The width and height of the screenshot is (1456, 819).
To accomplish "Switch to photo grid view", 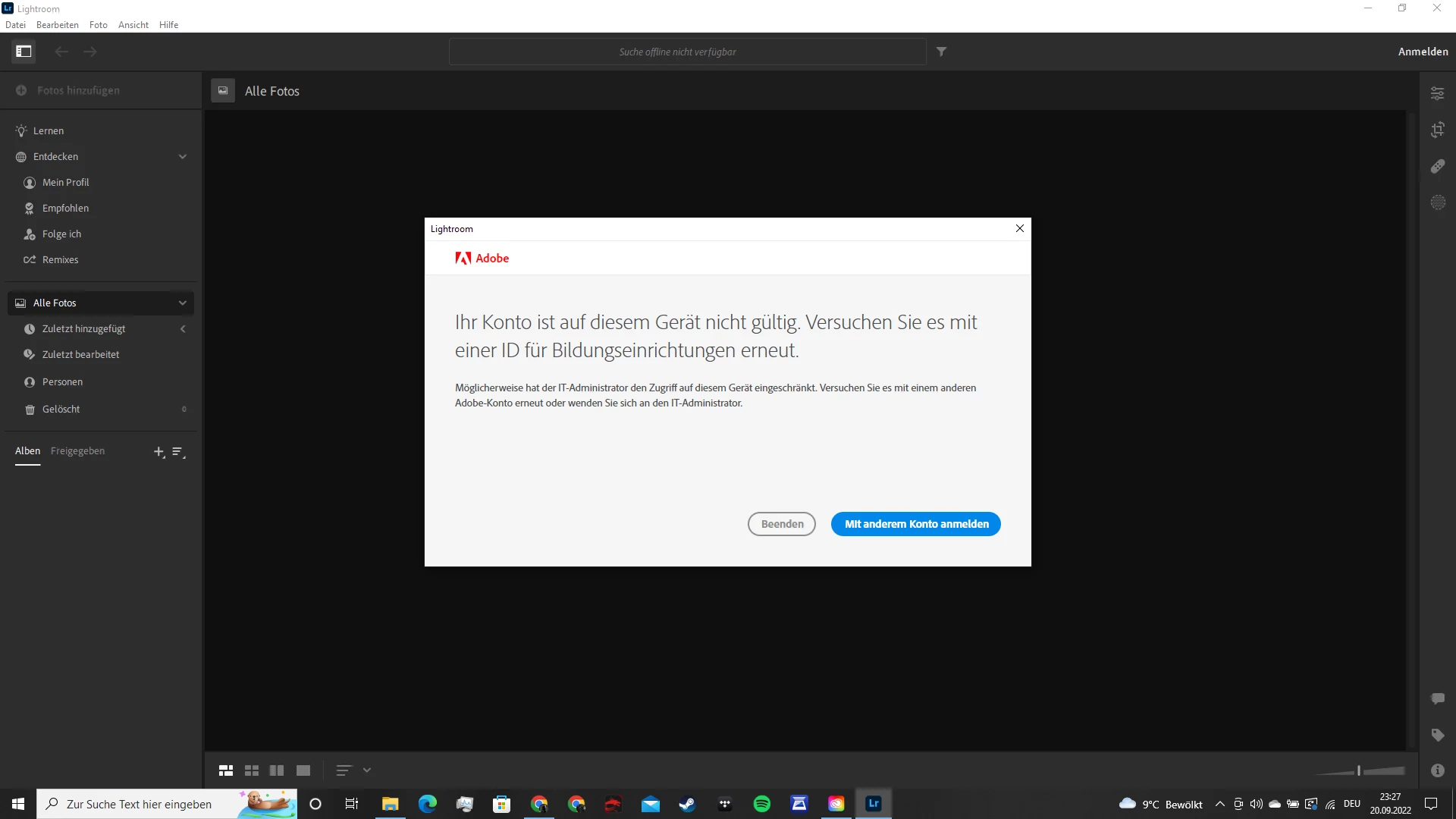I will [226, 770].
